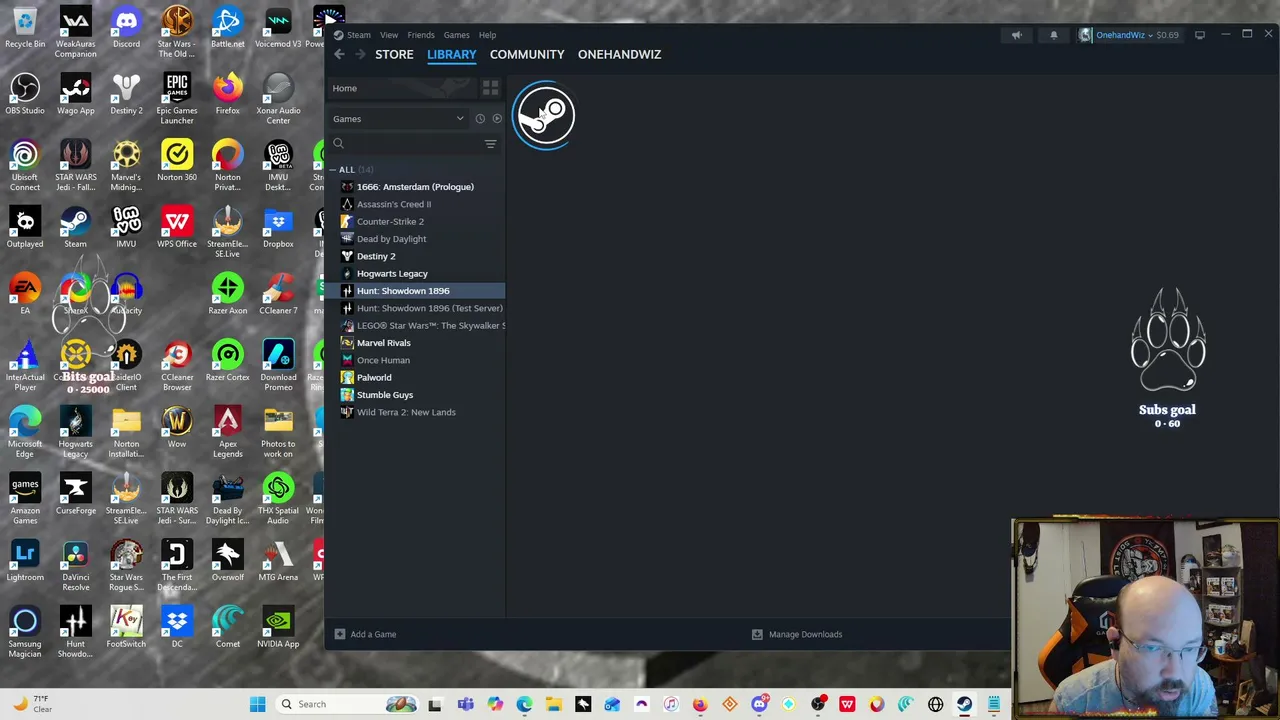This screenshot has height=720, width=1280.
Task: Click the Windows Start button
Action: [x=257, y=704]
